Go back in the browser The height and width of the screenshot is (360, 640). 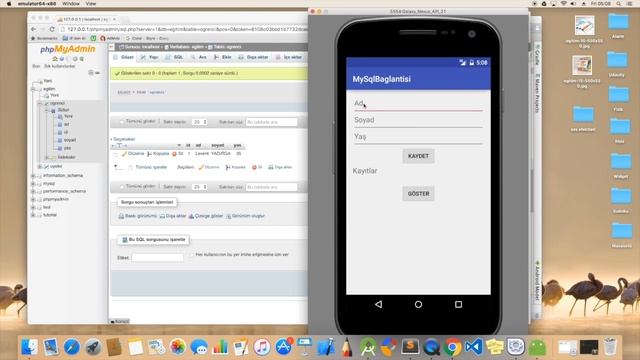(x=33, y=29)
